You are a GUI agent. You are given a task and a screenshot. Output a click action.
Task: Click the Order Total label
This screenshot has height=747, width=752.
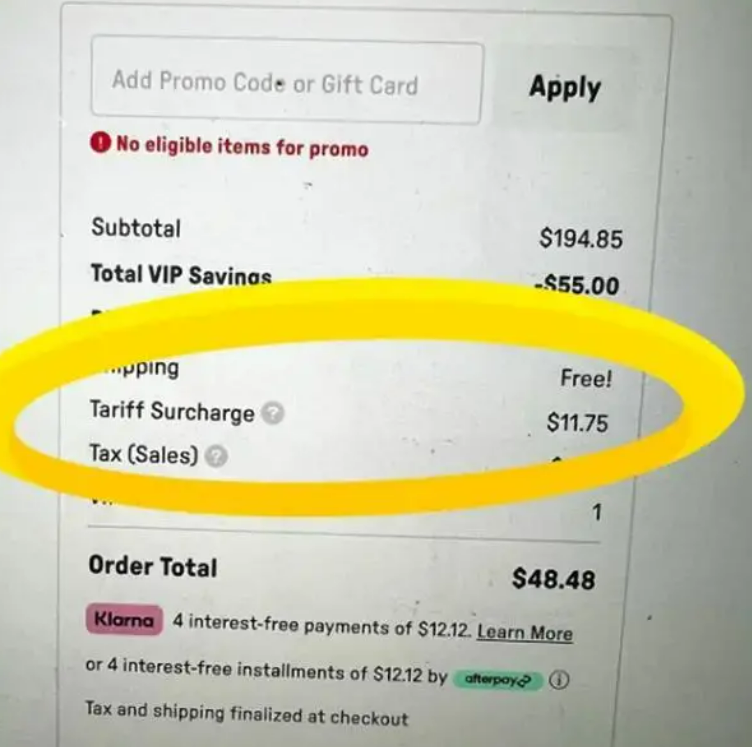153,566
